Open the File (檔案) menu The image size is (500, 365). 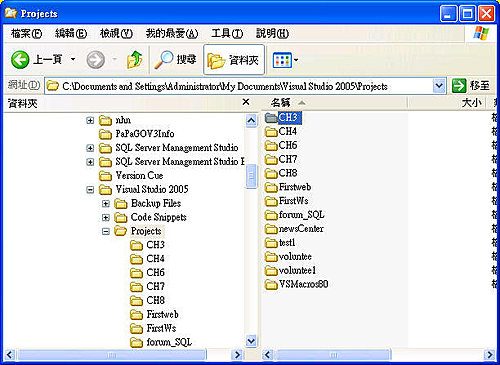[26, 33]
